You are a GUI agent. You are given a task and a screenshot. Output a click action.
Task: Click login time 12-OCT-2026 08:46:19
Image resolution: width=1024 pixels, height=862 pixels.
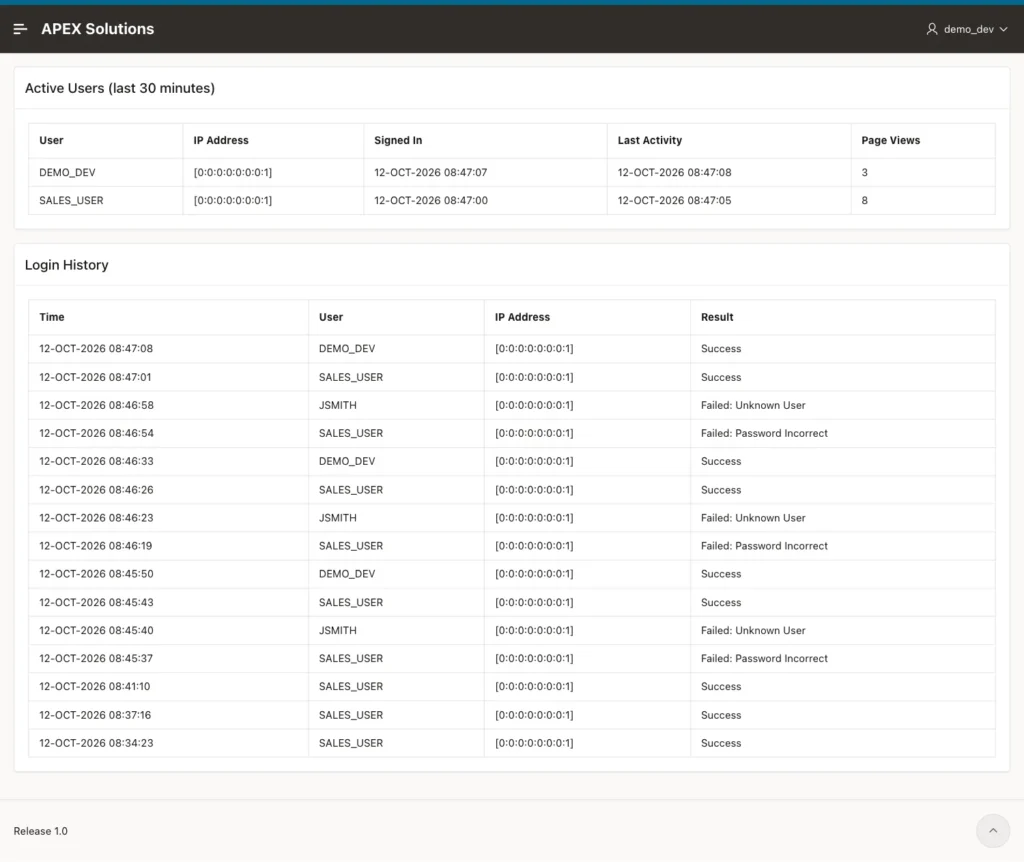pos(95,546)
